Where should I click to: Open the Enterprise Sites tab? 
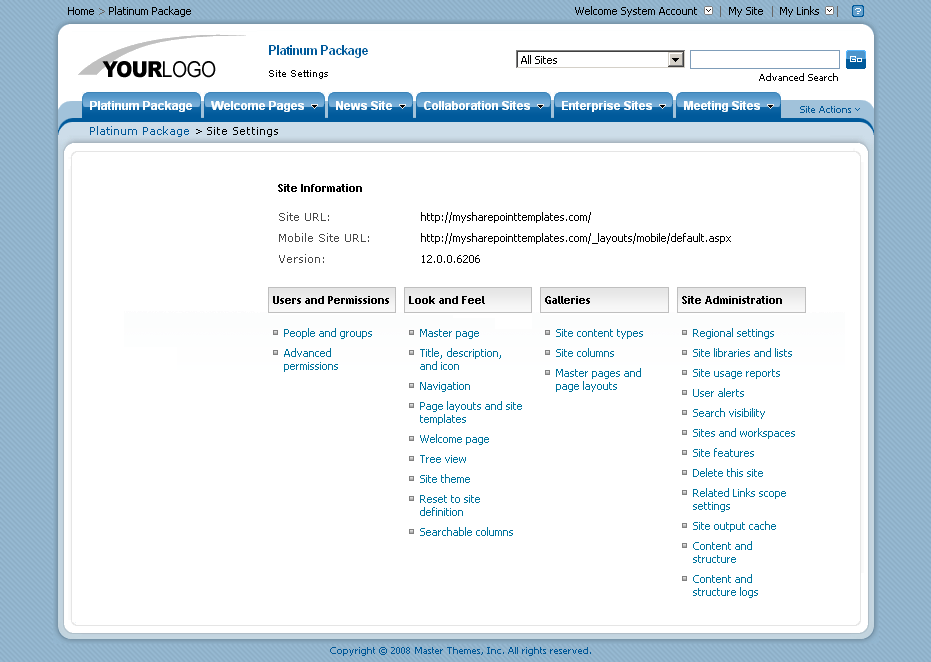pyautogui.click(x=605, y=105)
